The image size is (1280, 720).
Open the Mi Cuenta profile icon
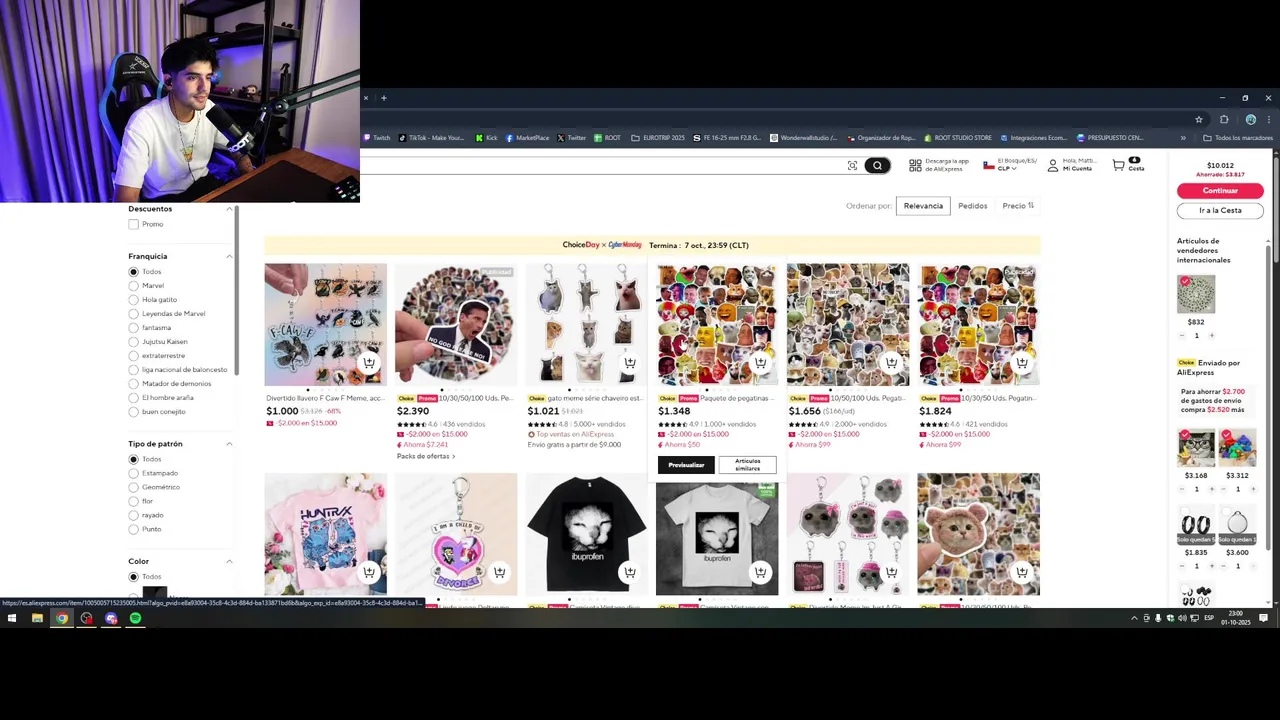1052,165
